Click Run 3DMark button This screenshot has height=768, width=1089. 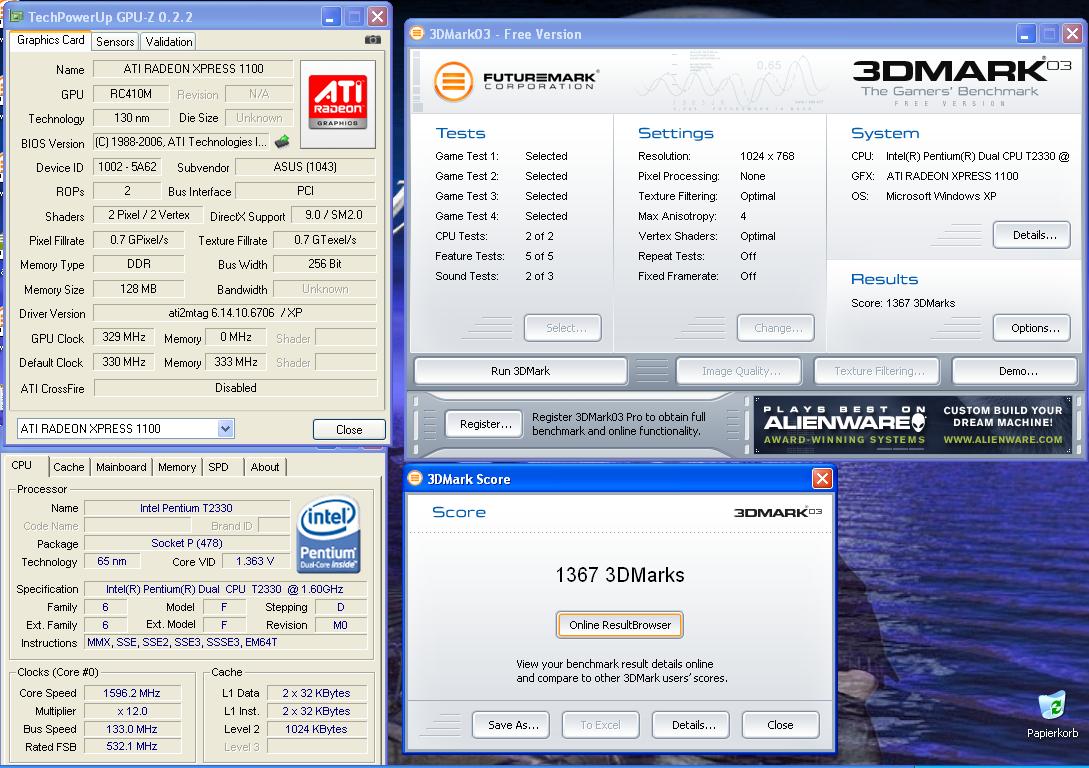[520, 372]
